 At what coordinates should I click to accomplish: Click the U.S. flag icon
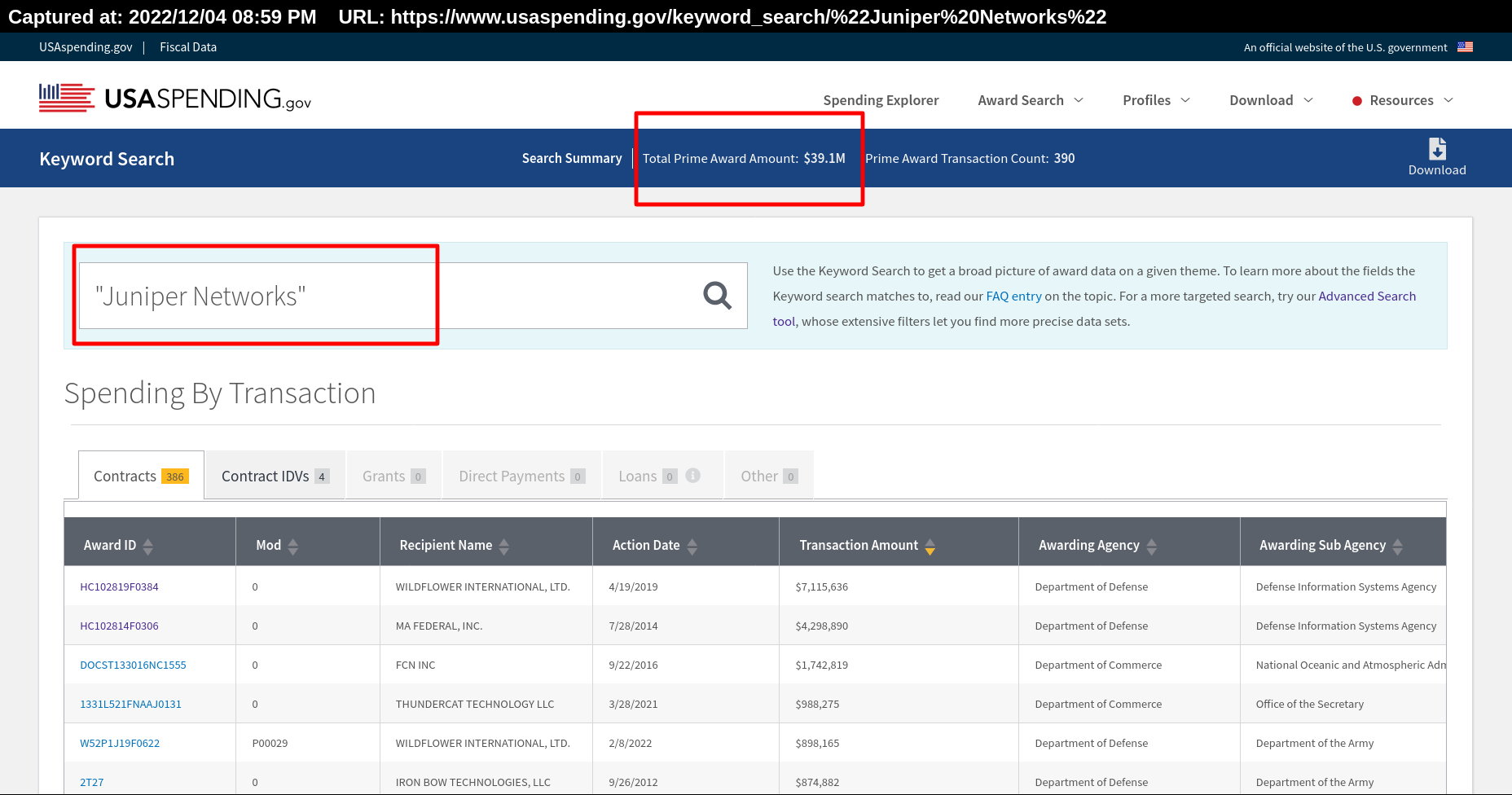1465,47
